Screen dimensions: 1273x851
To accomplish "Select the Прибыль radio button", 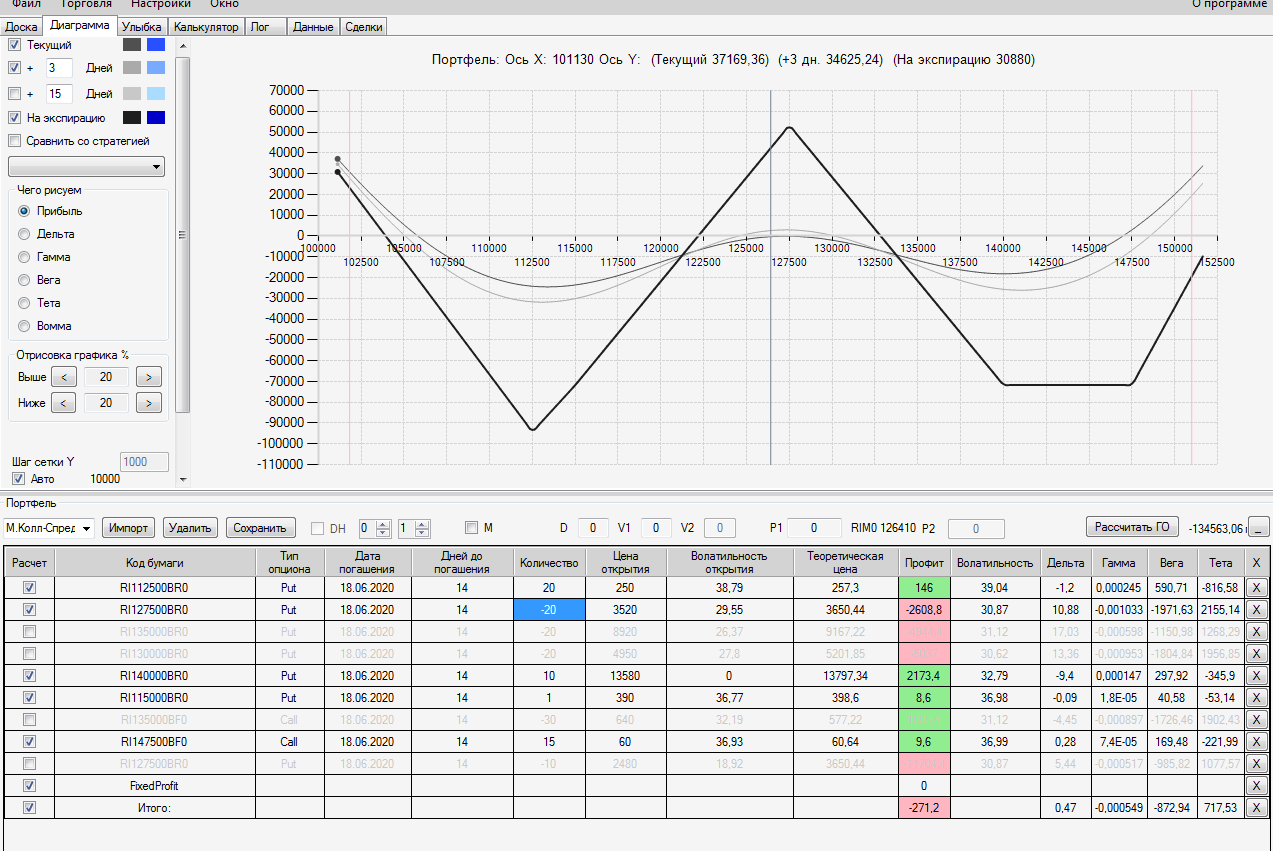I will [x=24, y=211].
